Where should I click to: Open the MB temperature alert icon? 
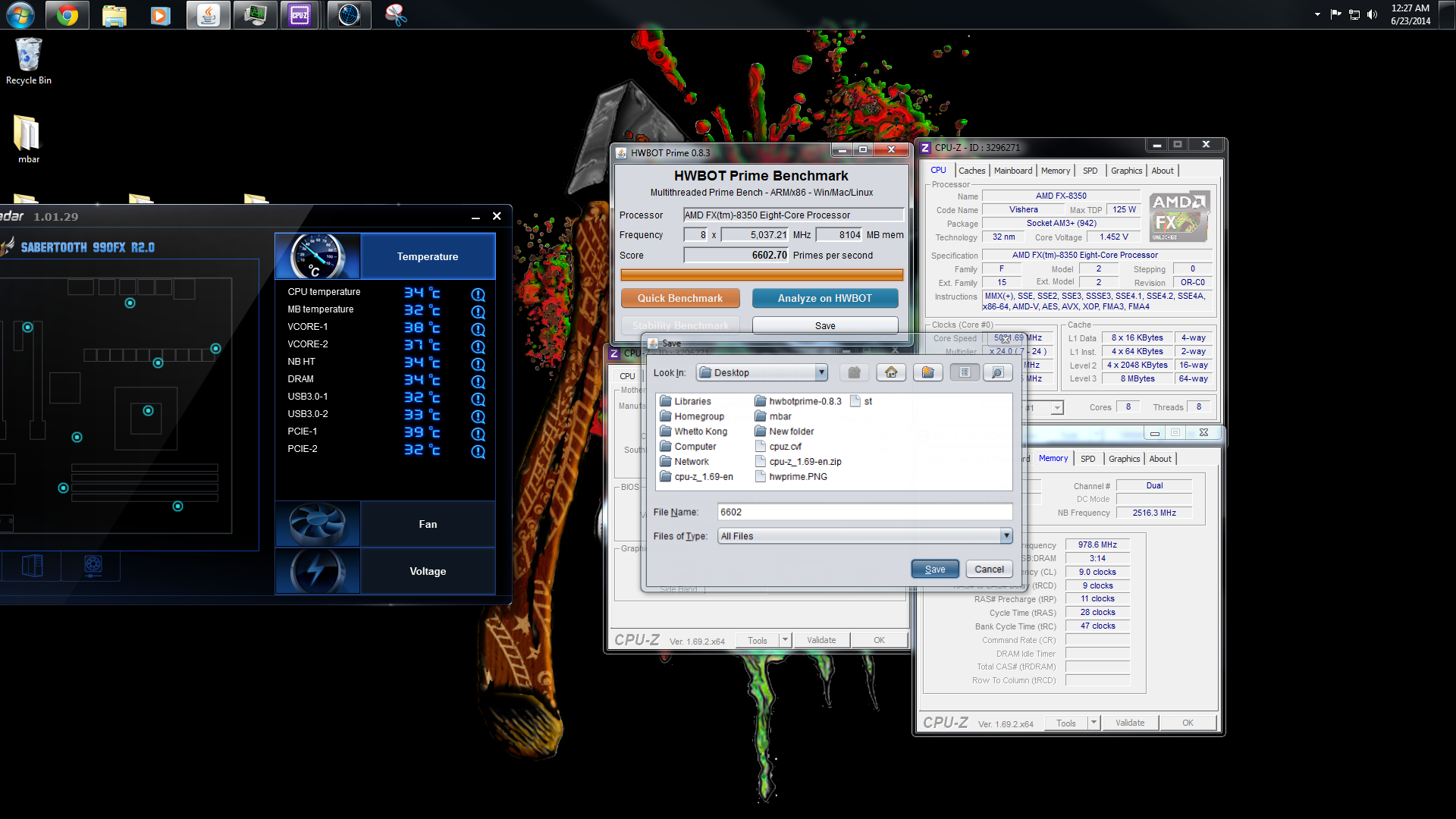pyautogui.click(x=479, y=312)
